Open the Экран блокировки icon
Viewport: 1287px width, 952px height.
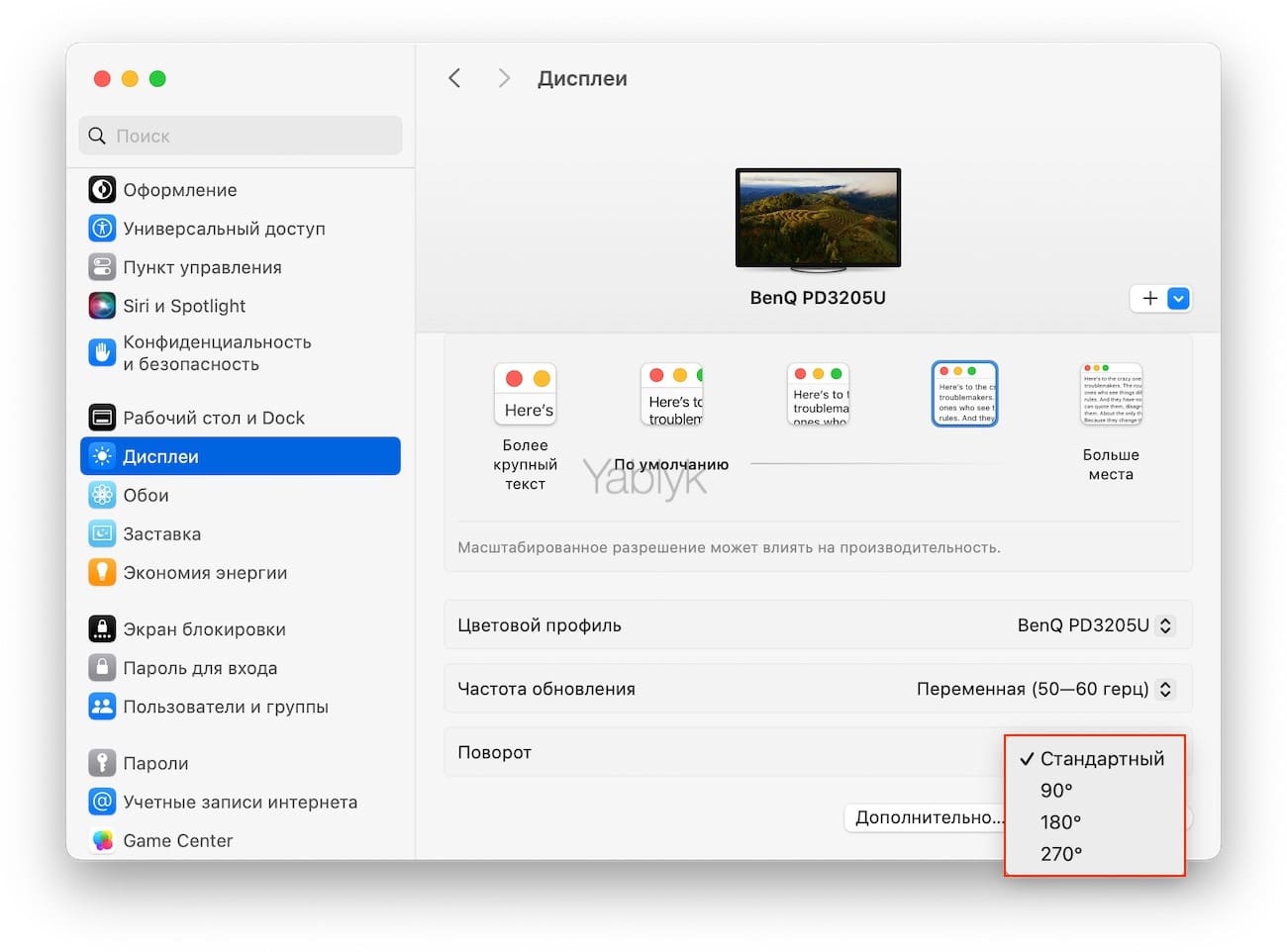tap(102, 629)
